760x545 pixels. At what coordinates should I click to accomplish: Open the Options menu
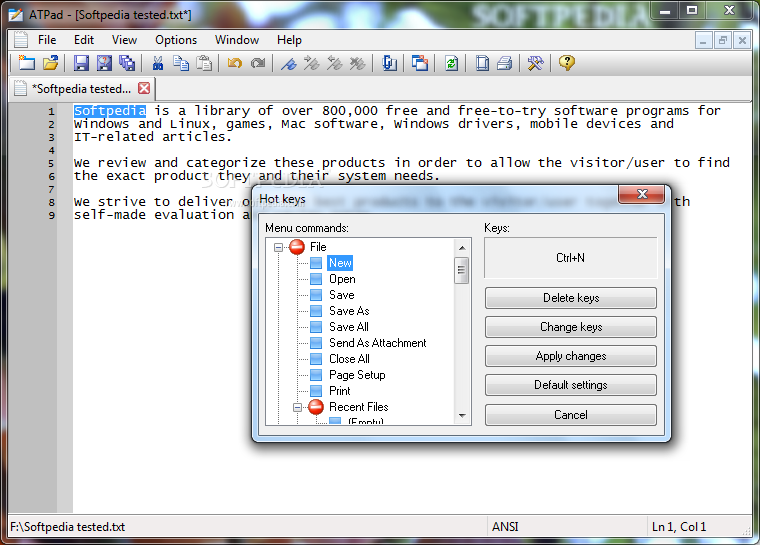click(x=176, y=40)
